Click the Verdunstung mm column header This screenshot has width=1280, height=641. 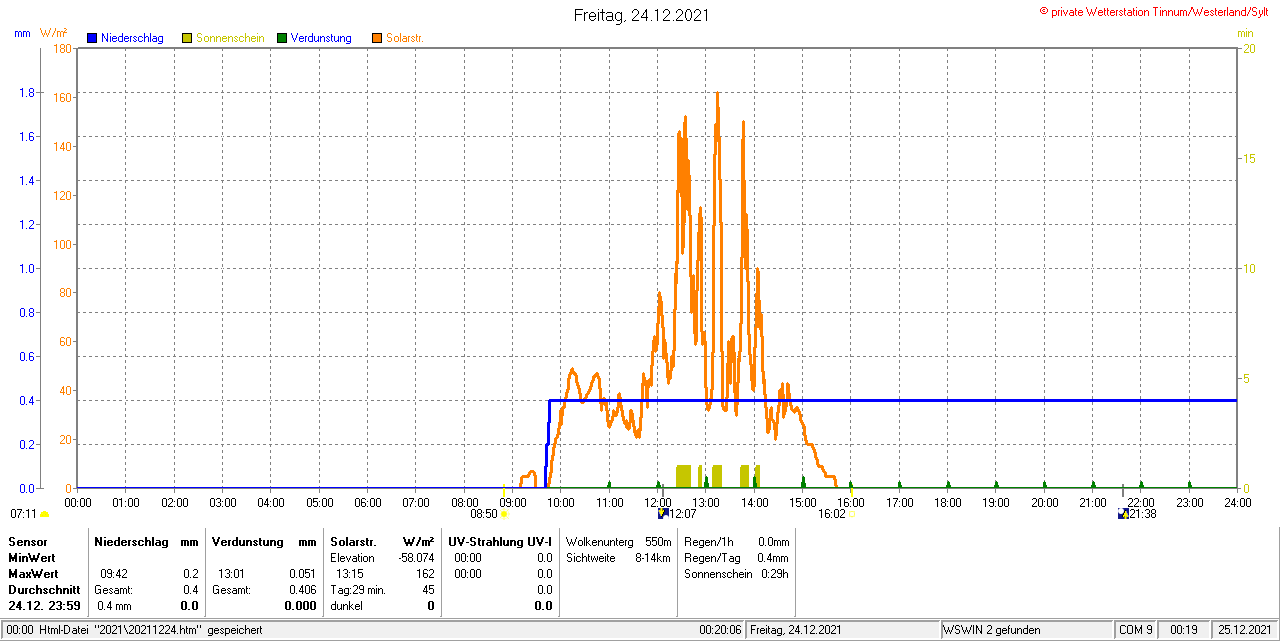tap(264, 541)
